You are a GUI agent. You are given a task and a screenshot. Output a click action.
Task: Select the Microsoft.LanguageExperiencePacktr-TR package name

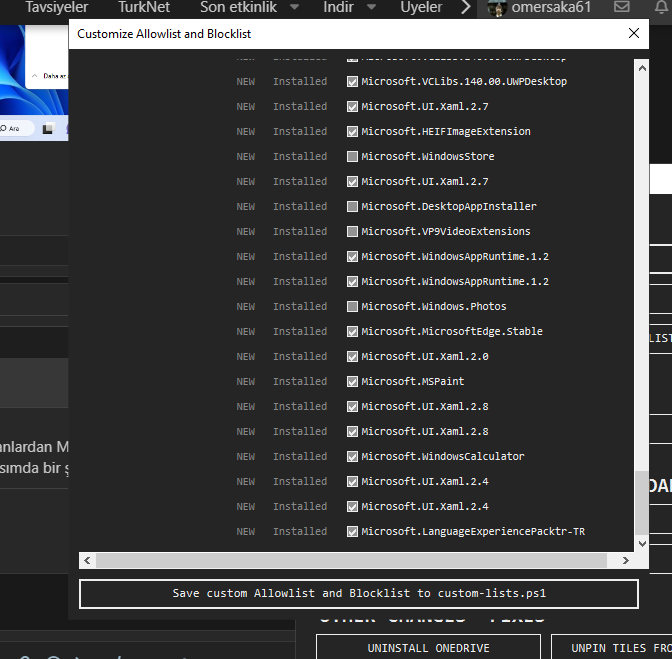[x=473, y=531]
